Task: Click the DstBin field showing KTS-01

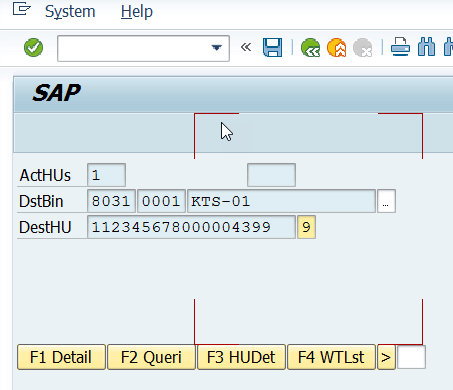Action: tap(281, 201)
